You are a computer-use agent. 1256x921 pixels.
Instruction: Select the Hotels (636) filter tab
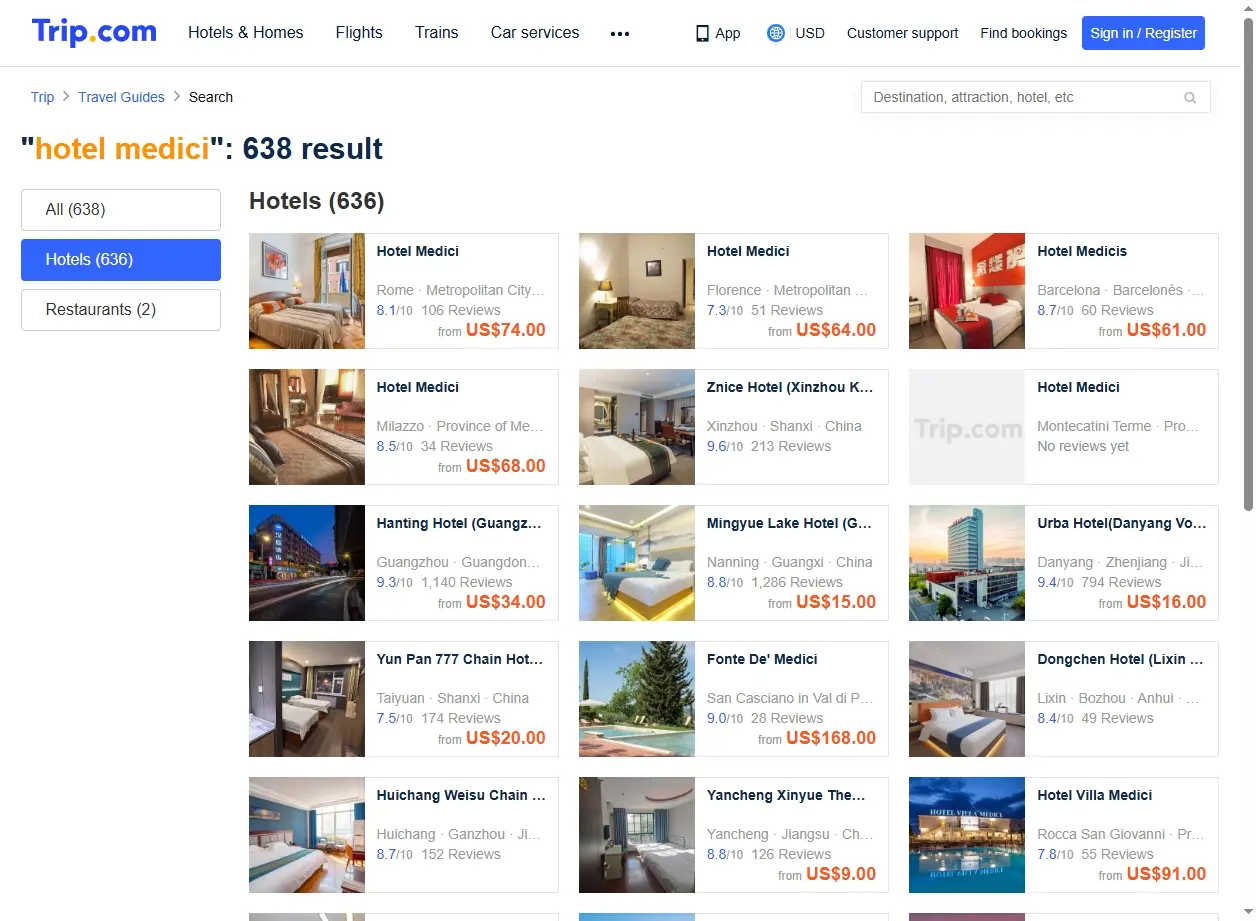coord(121,260)
